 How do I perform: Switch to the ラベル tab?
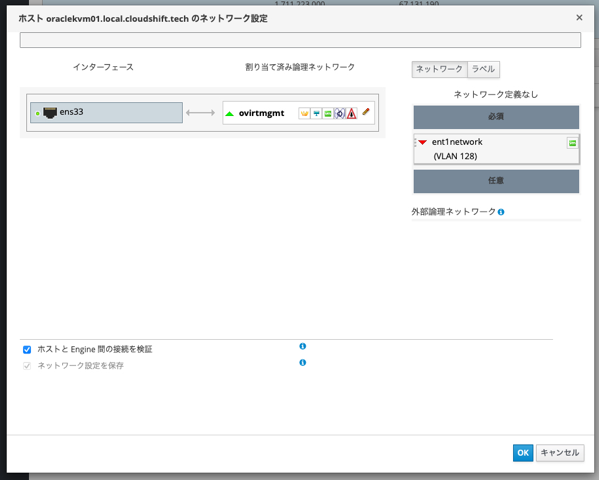coord(483,69)
